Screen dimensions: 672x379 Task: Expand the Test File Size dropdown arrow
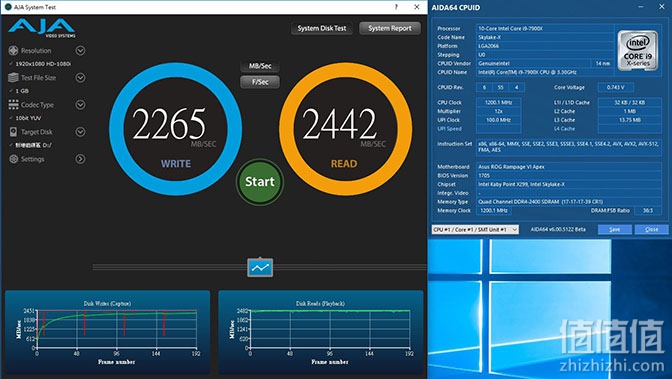[80, 78]
